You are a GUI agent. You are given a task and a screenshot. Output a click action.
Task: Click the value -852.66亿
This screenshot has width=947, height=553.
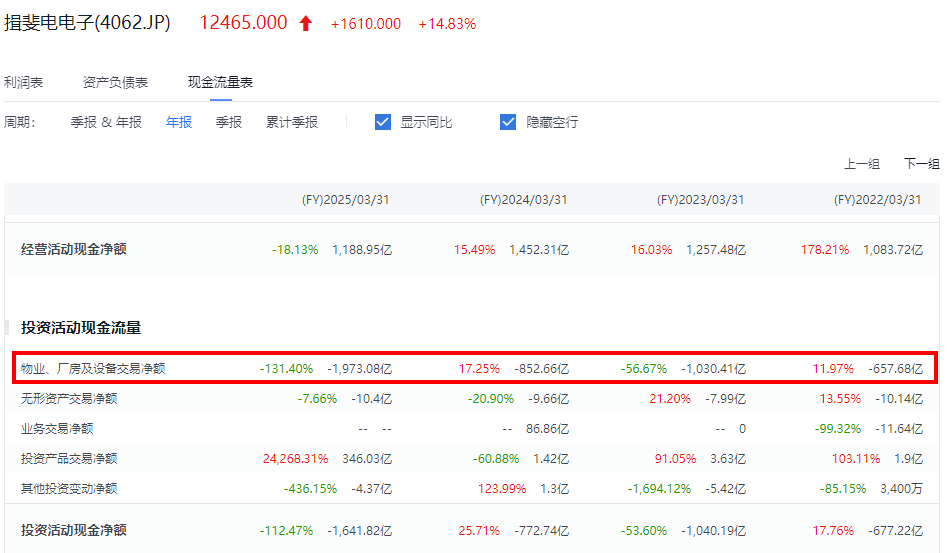pos(542,369)
